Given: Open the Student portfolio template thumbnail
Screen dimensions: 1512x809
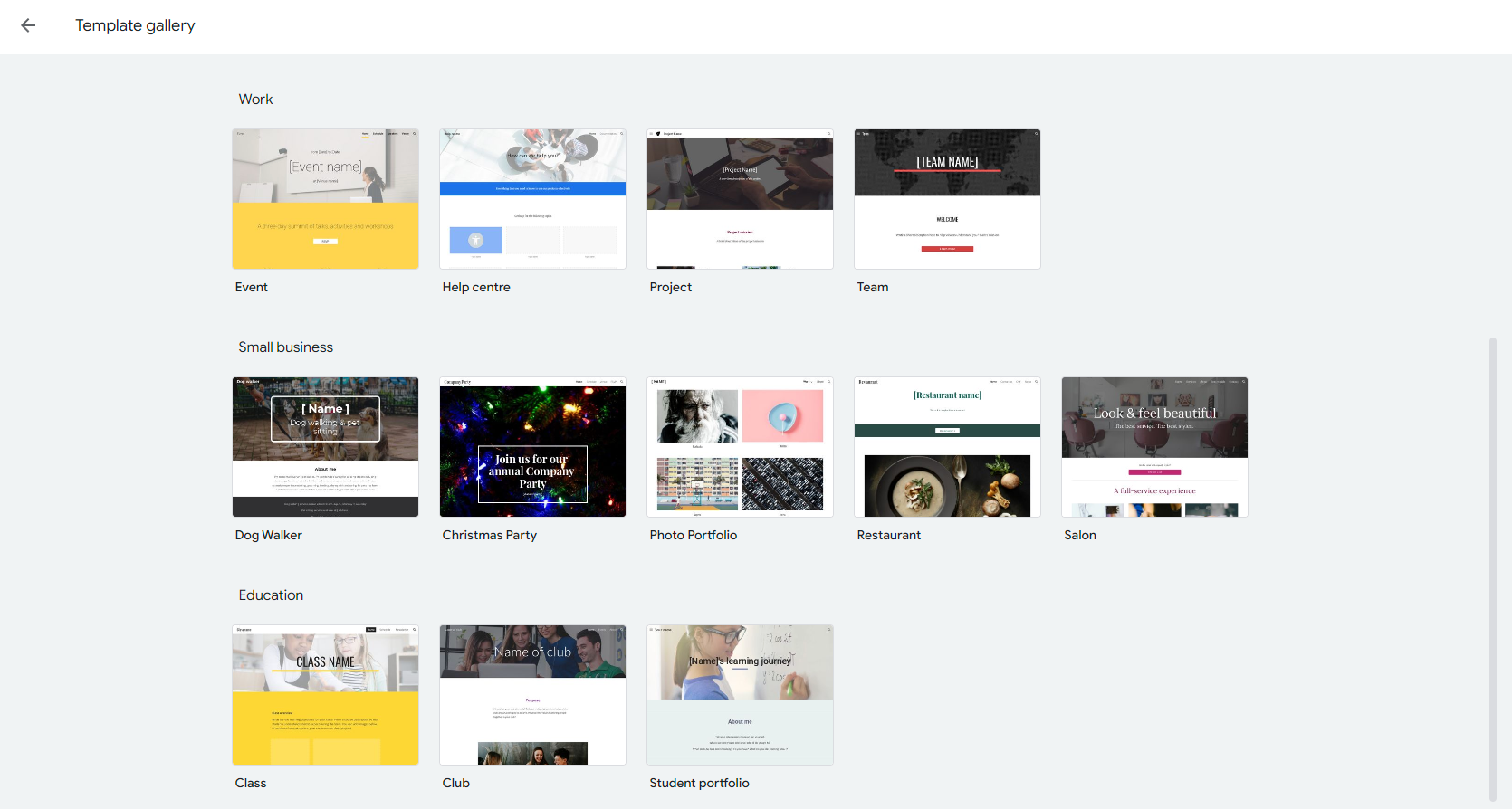Looking at the screenshot, I should (740, 695).
